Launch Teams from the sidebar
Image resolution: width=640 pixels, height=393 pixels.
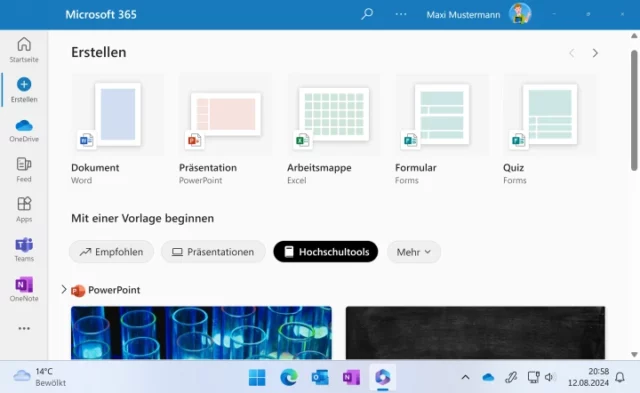(x=24, y=250)
